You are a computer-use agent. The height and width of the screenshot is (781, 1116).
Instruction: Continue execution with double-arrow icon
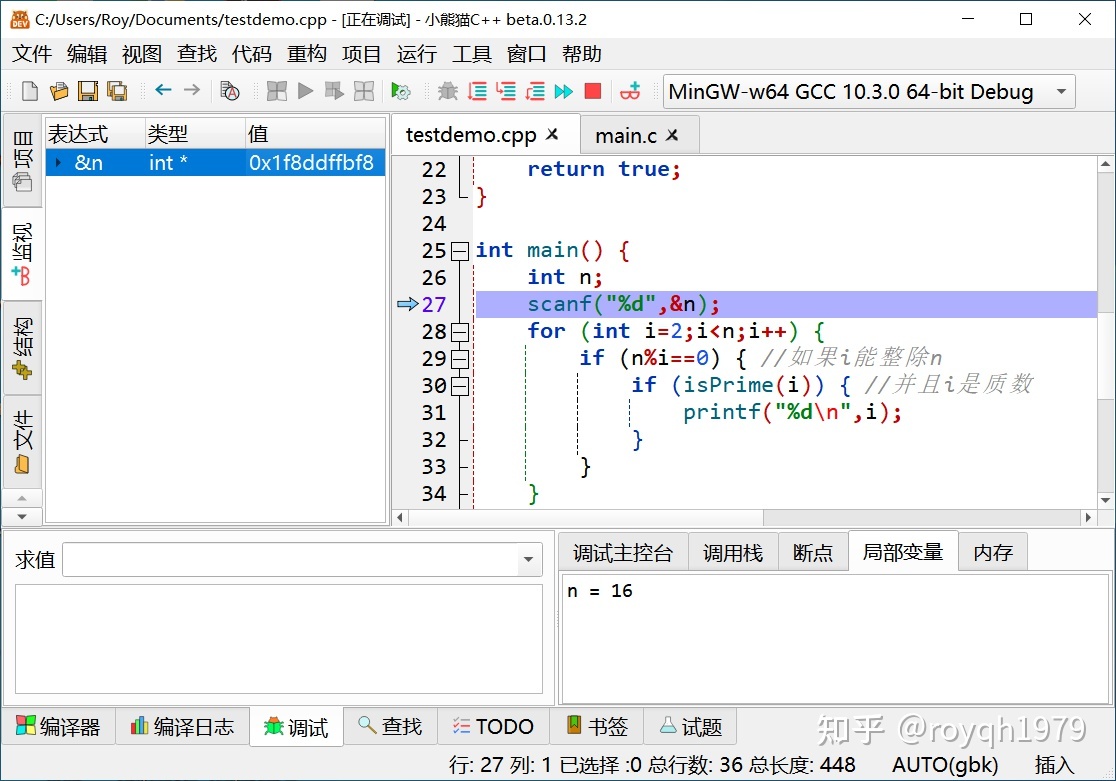click(x=564, y=91)
